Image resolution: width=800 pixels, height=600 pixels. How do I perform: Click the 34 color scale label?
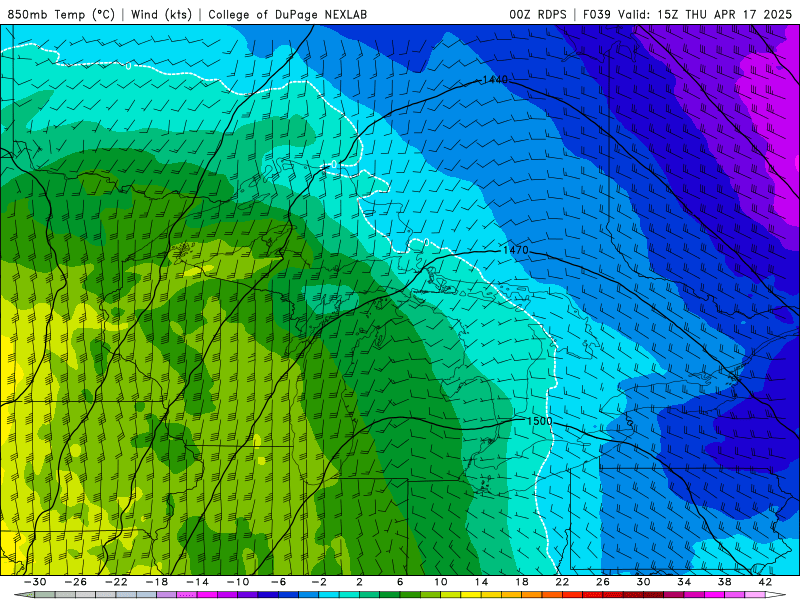[x=684, y=582]
